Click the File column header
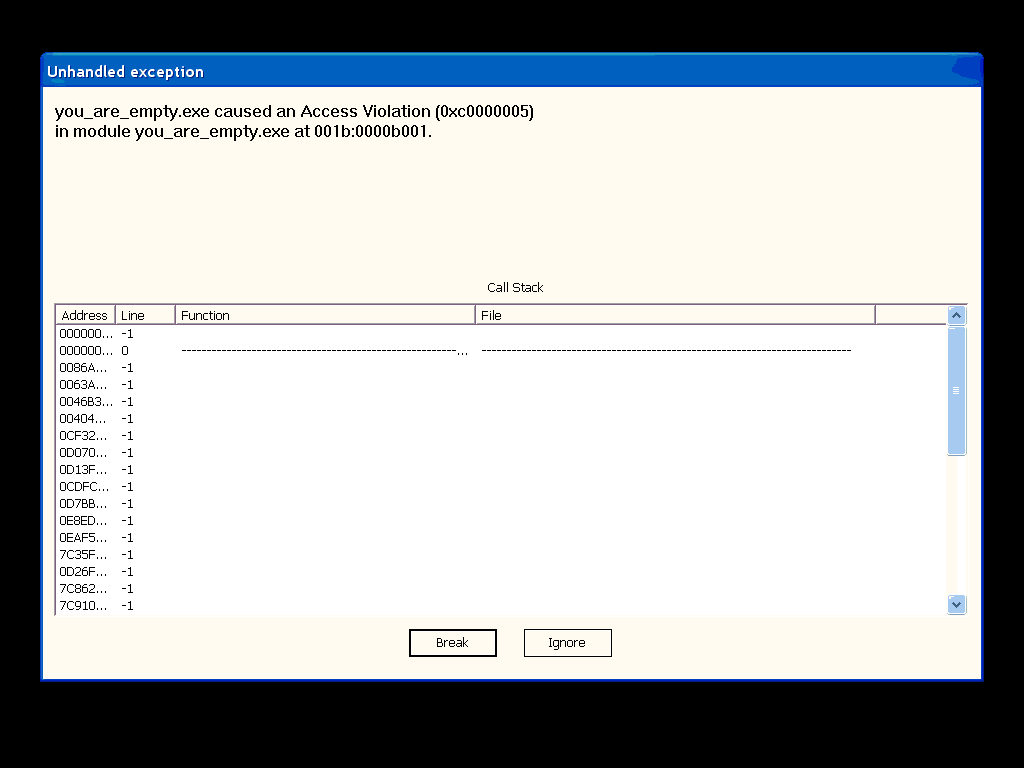The image size is (1024, 768). 675,315
